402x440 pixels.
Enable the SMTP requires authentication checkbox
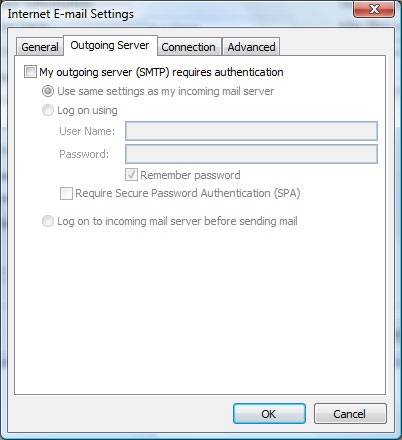[30, 72]
